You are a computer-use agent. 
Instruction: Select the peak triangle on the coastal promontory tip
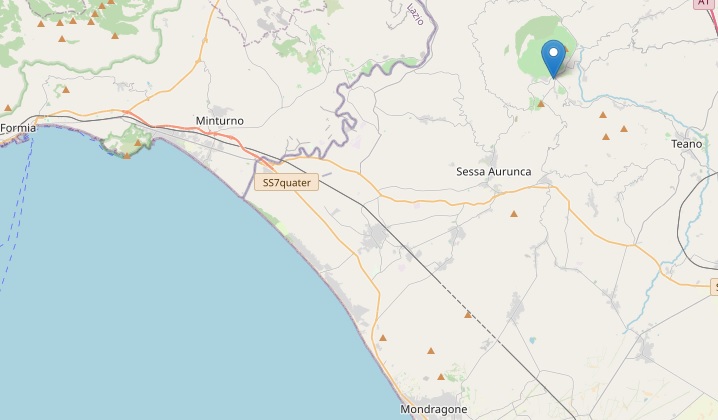coord(127,156)
